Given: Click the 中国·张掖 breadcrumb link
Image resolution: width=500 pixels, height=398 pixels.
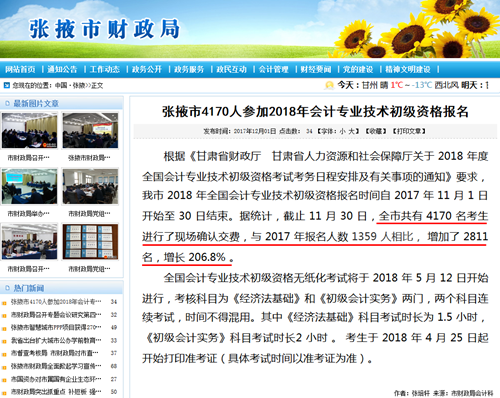Looking at the screenshot, I should 70,86.
